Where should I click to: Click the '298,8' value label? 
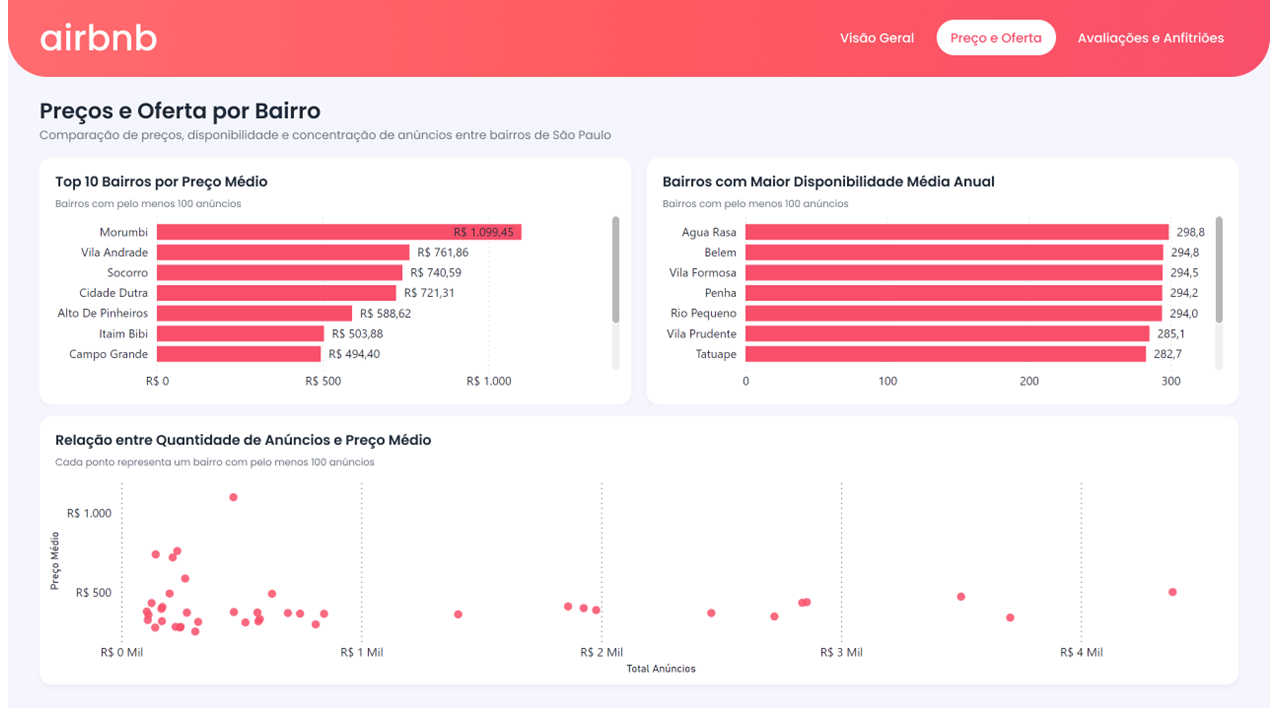[x=1190, y=232]
